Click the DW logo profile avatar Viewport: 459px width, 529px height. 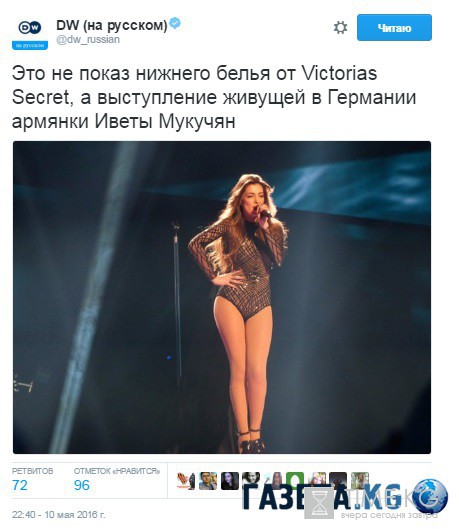click(x=30, y=33)
